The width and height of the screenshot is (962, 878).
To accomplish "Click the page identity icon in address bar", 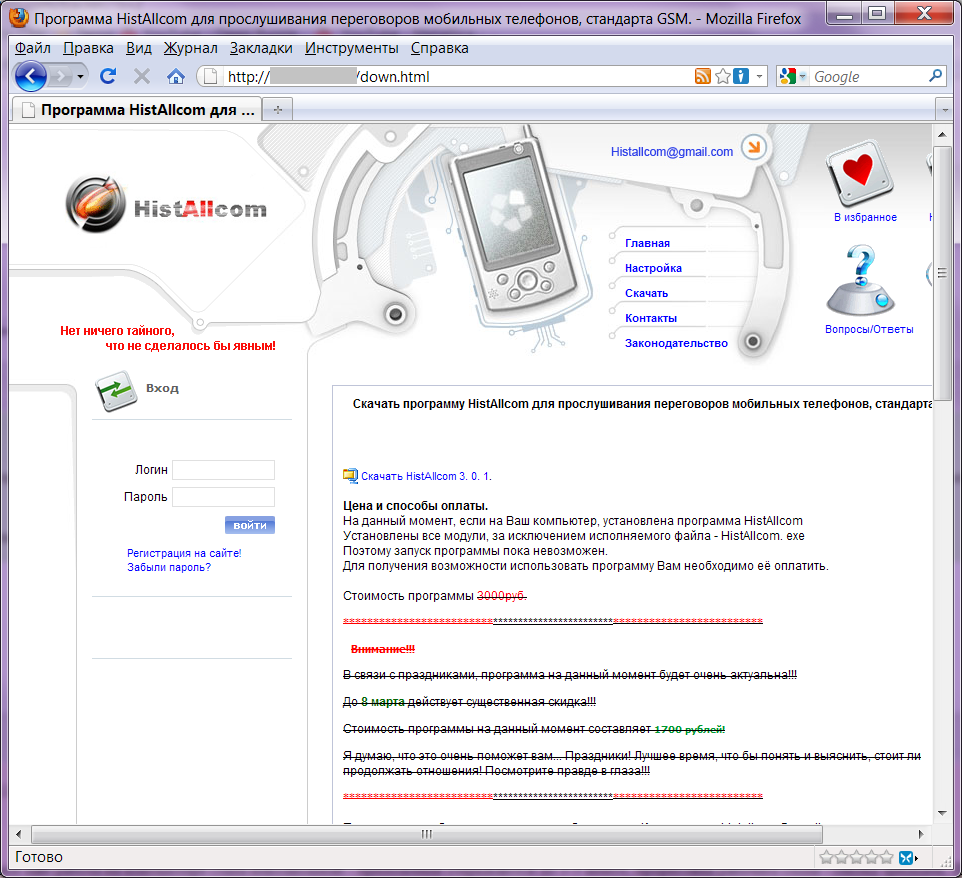I will 210,76.
